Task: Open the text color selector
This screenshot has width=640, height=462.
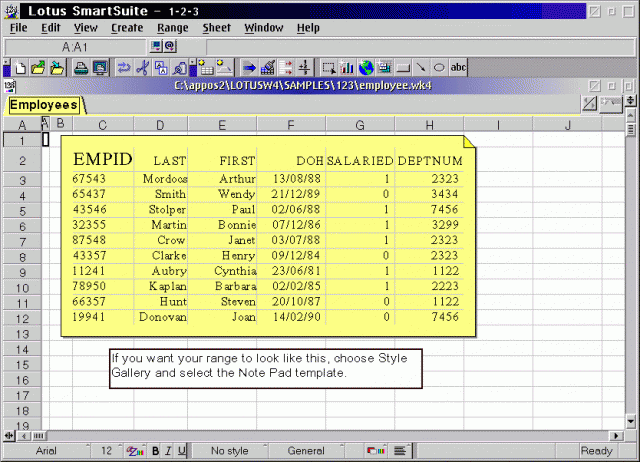Action: coord(135,451)
